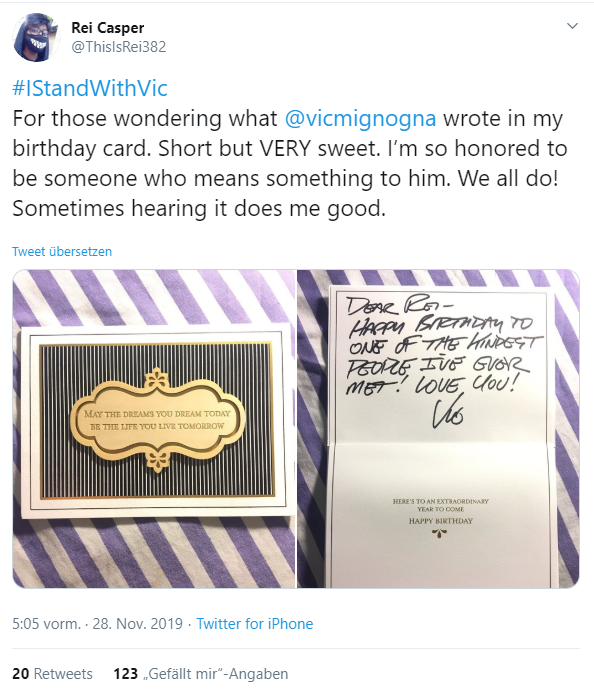Open the tweet options chevron menu

coord(572,26)
